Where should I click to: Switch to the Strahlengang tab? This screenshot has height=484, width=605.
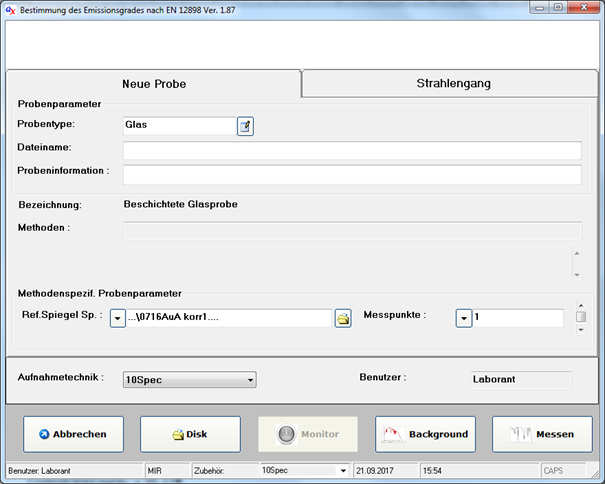[453, 83]
